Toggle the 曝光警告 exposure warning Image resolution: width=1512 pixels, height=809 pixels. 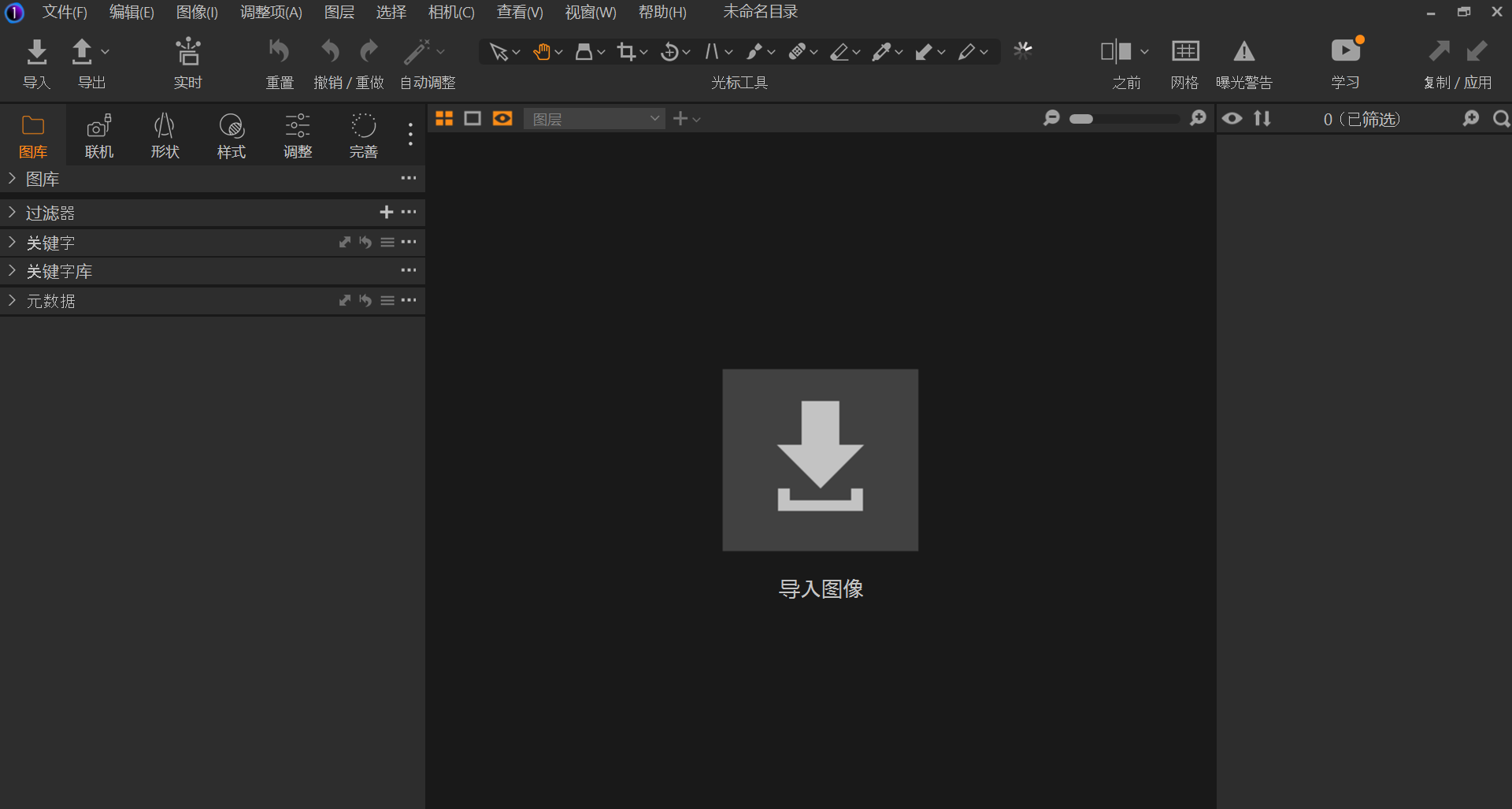[x=1243, y=52]
